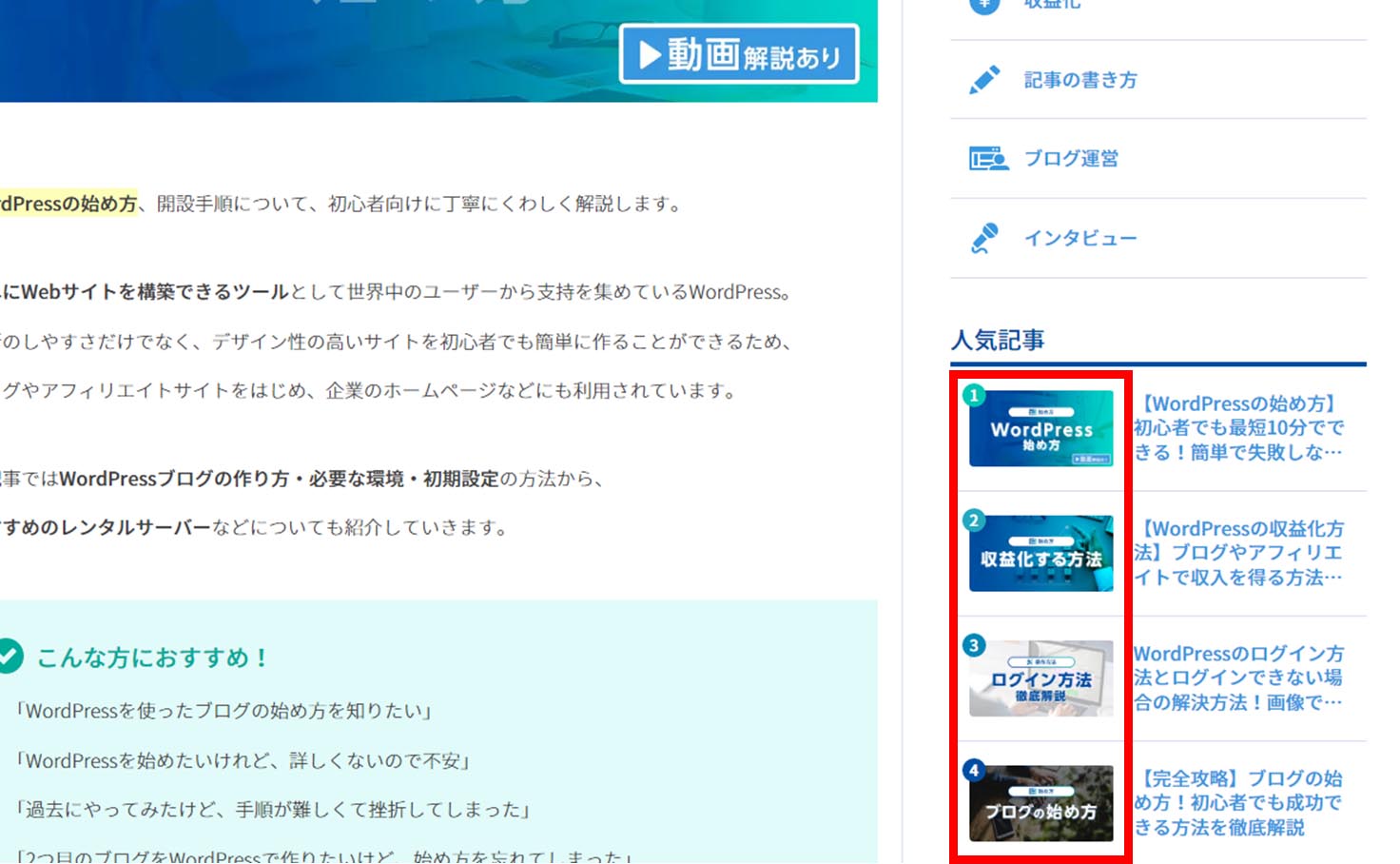Open the 収益化する方法 ranking thumbnail
The height and width of the screenshot is (864, 1400).
pos(1040,554)
